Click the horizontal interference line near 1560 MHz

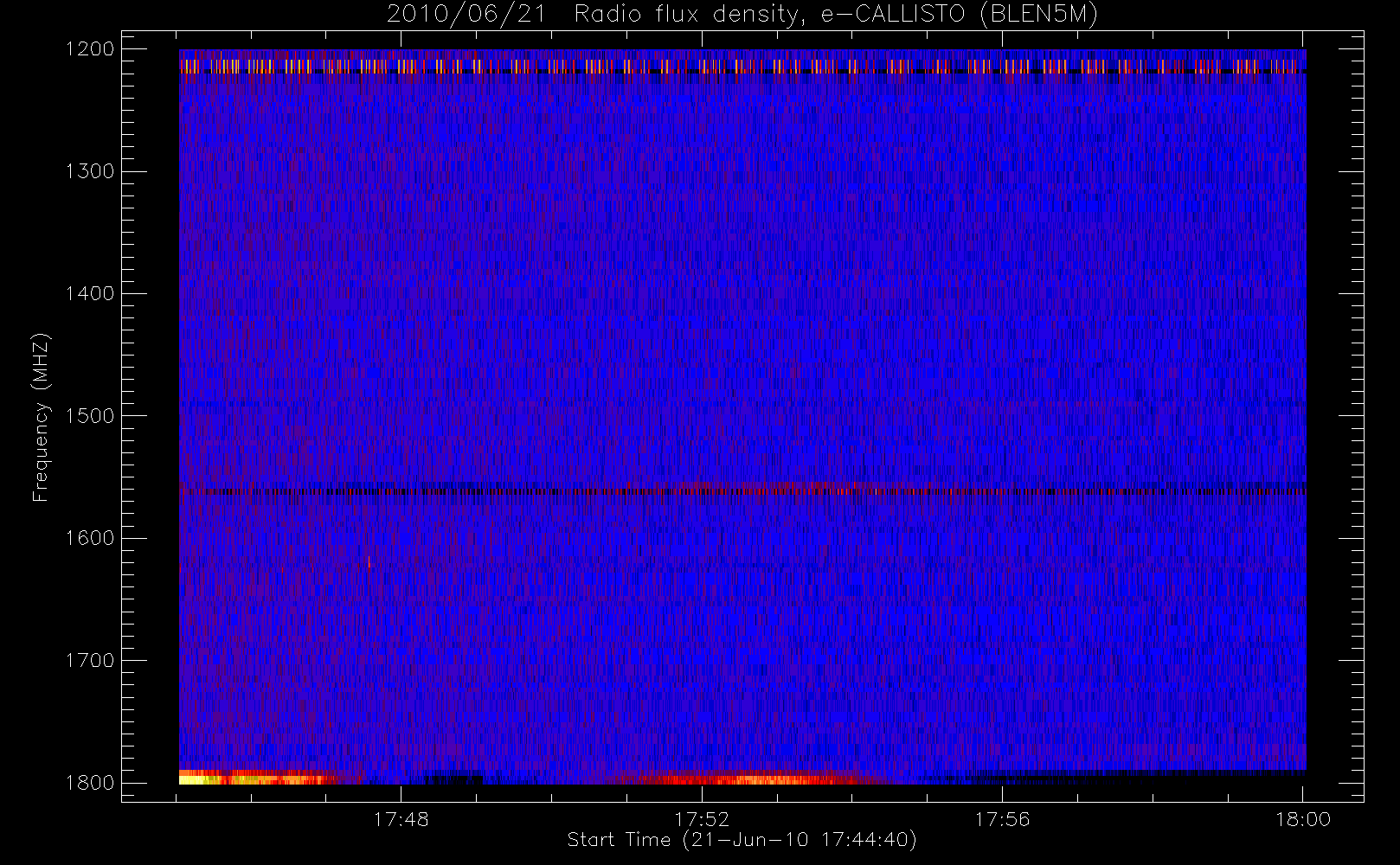(x=742, y=490)
